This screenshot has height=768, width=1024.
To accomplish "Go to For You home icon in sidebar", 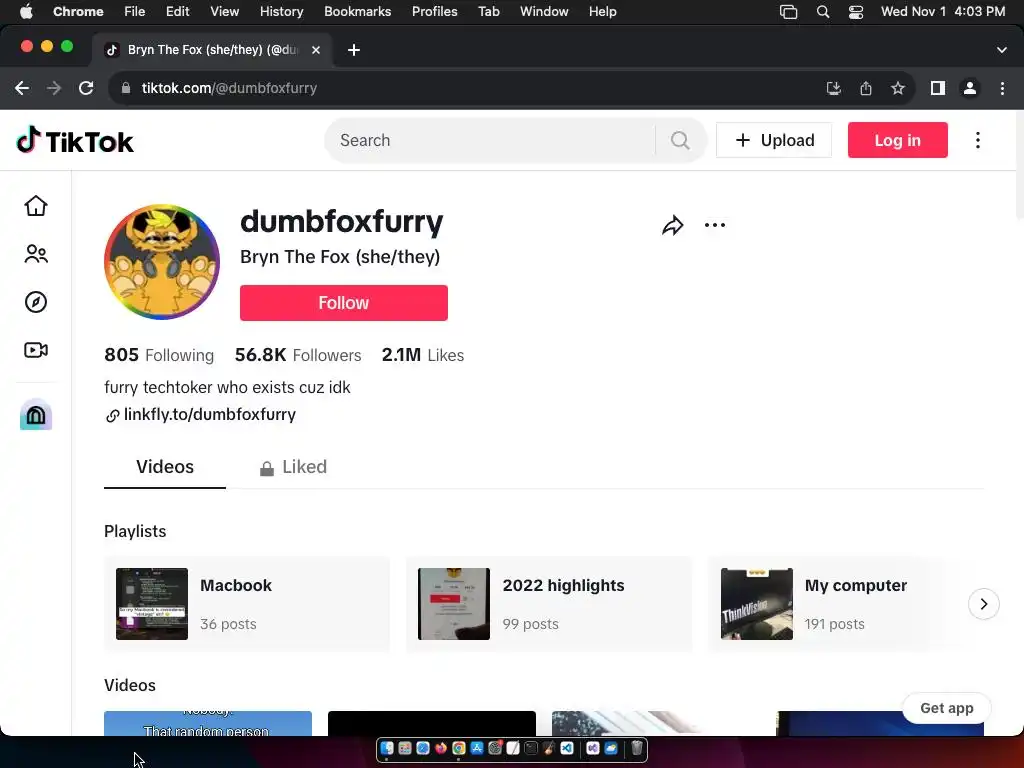I will pyautogui.click(x=36, y=206).
